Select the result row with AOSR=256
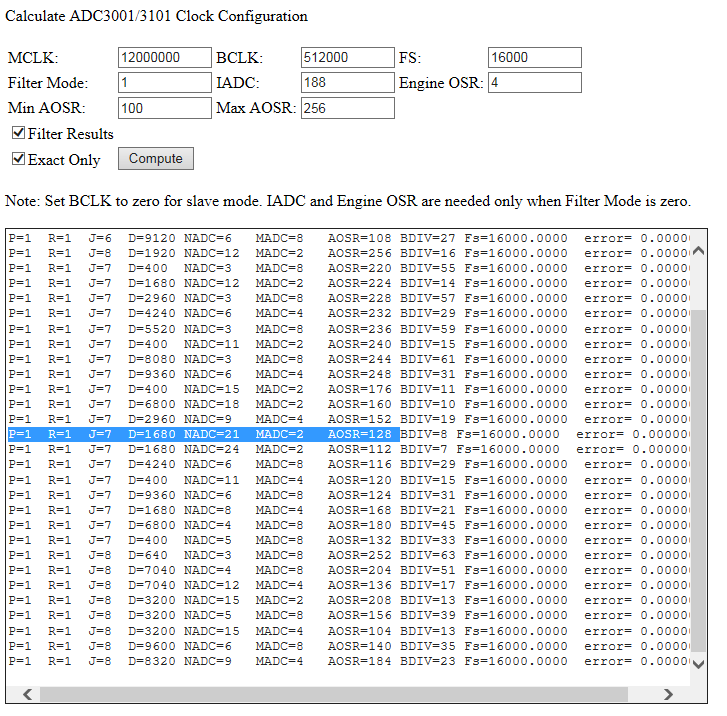The width and height of the screenshot is (727, 716). point(349,253)
